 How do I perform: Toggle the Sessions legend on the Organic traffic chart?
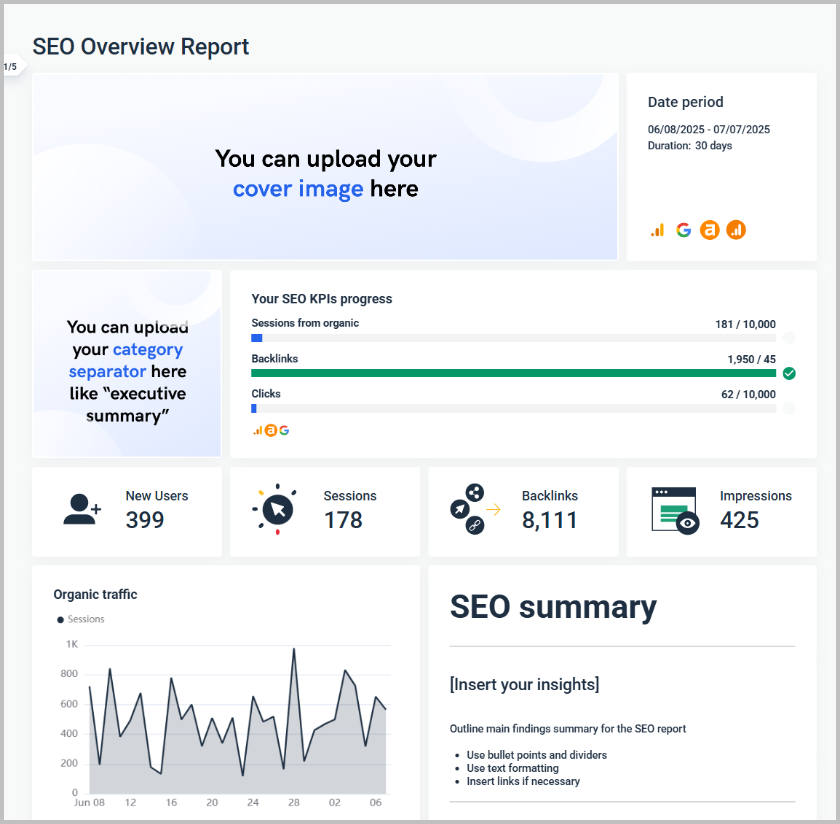(x=80, y=619)
